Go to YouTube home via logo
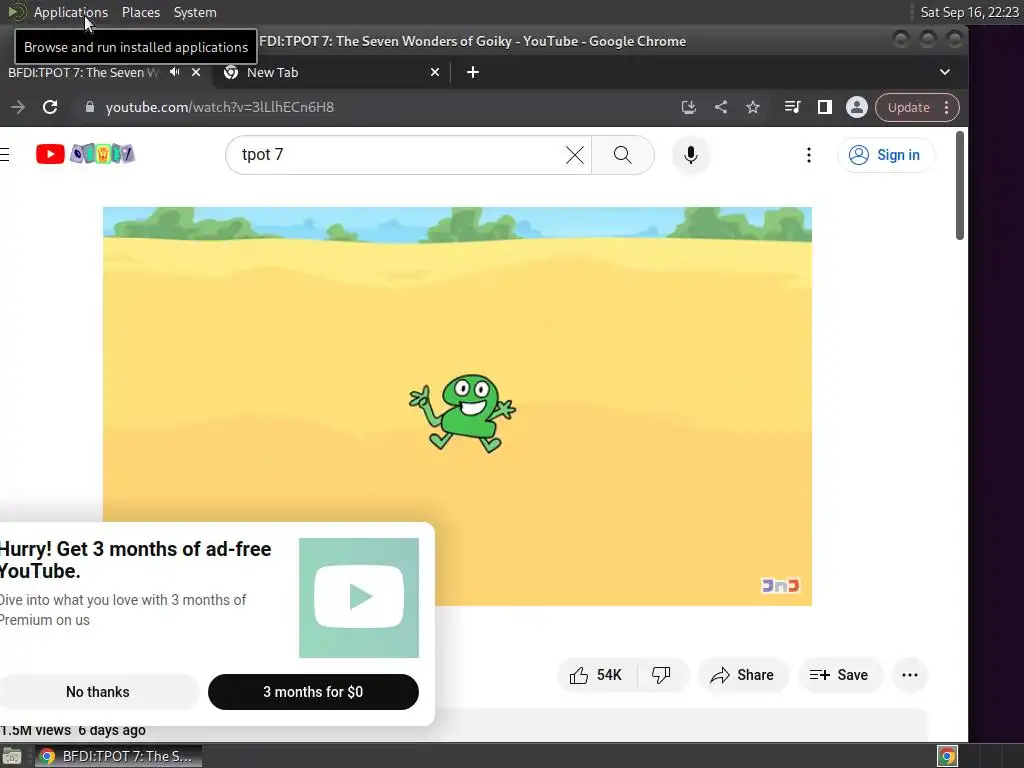 pos(85,154)
